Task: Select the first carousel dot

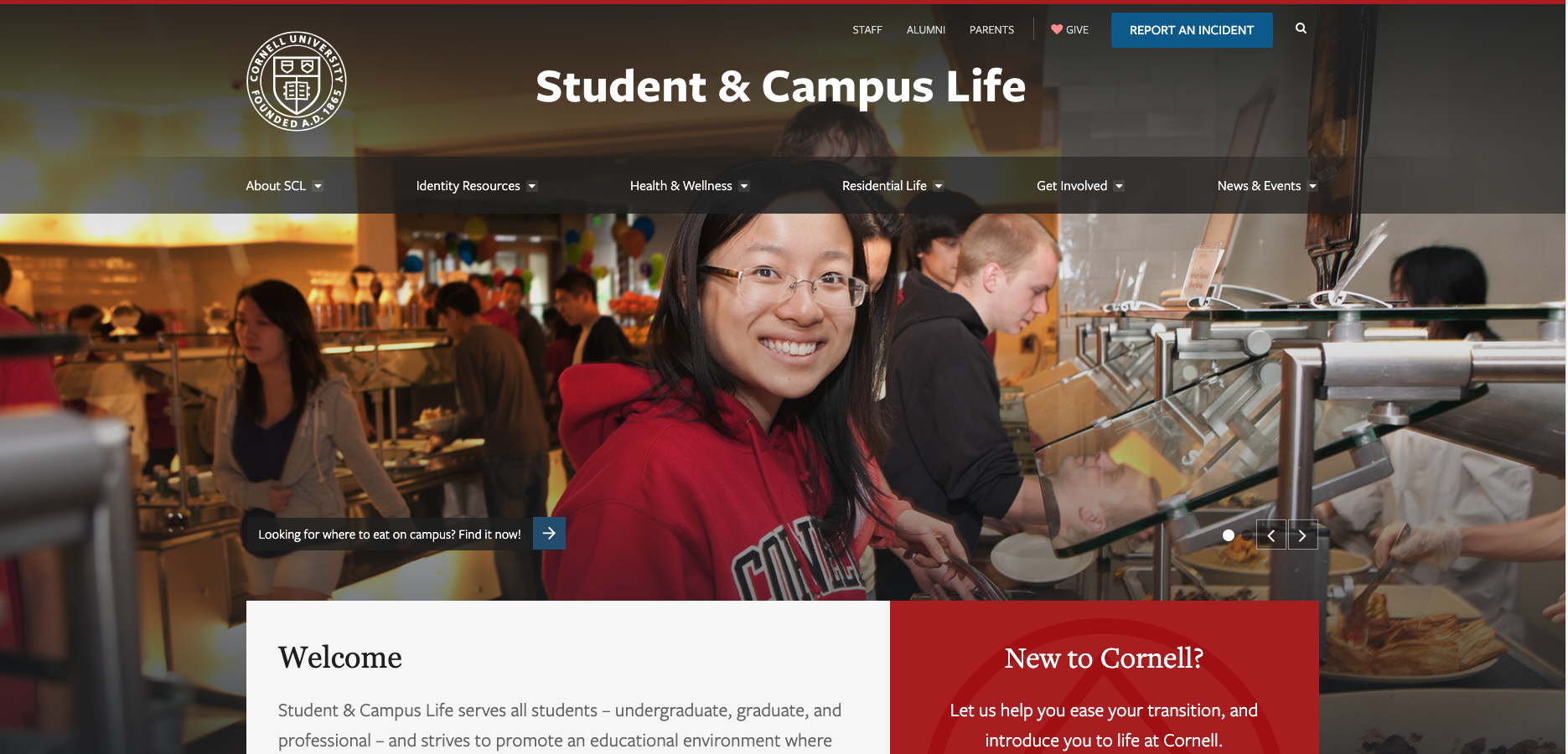Action: pos(1229,535)
